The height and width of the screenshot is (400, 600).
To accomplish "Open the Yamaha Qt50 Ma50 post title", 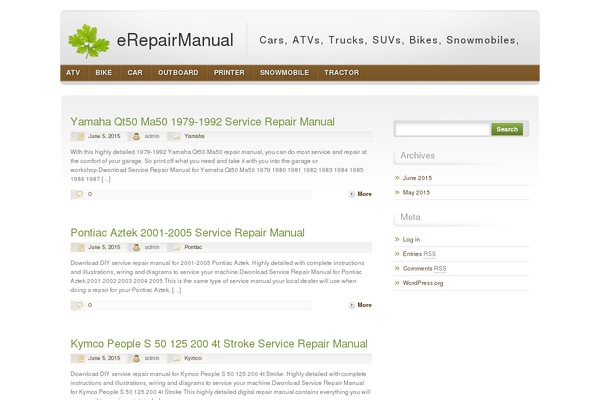I will pyautogui.click(x=202, y=122).
